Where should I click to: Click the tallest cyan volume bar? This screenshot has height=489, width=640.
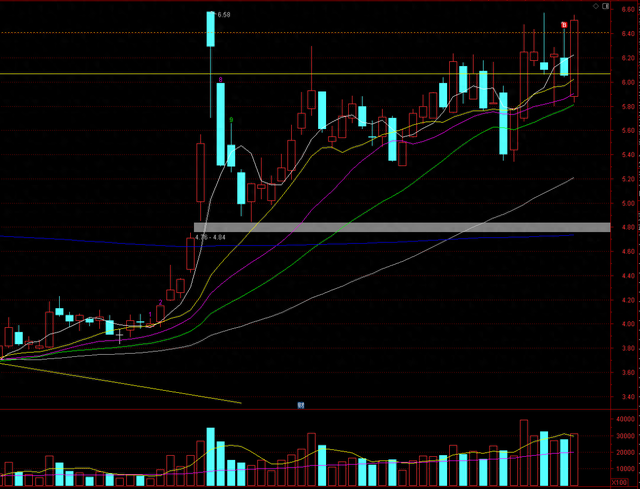click(x=211, y=456)
